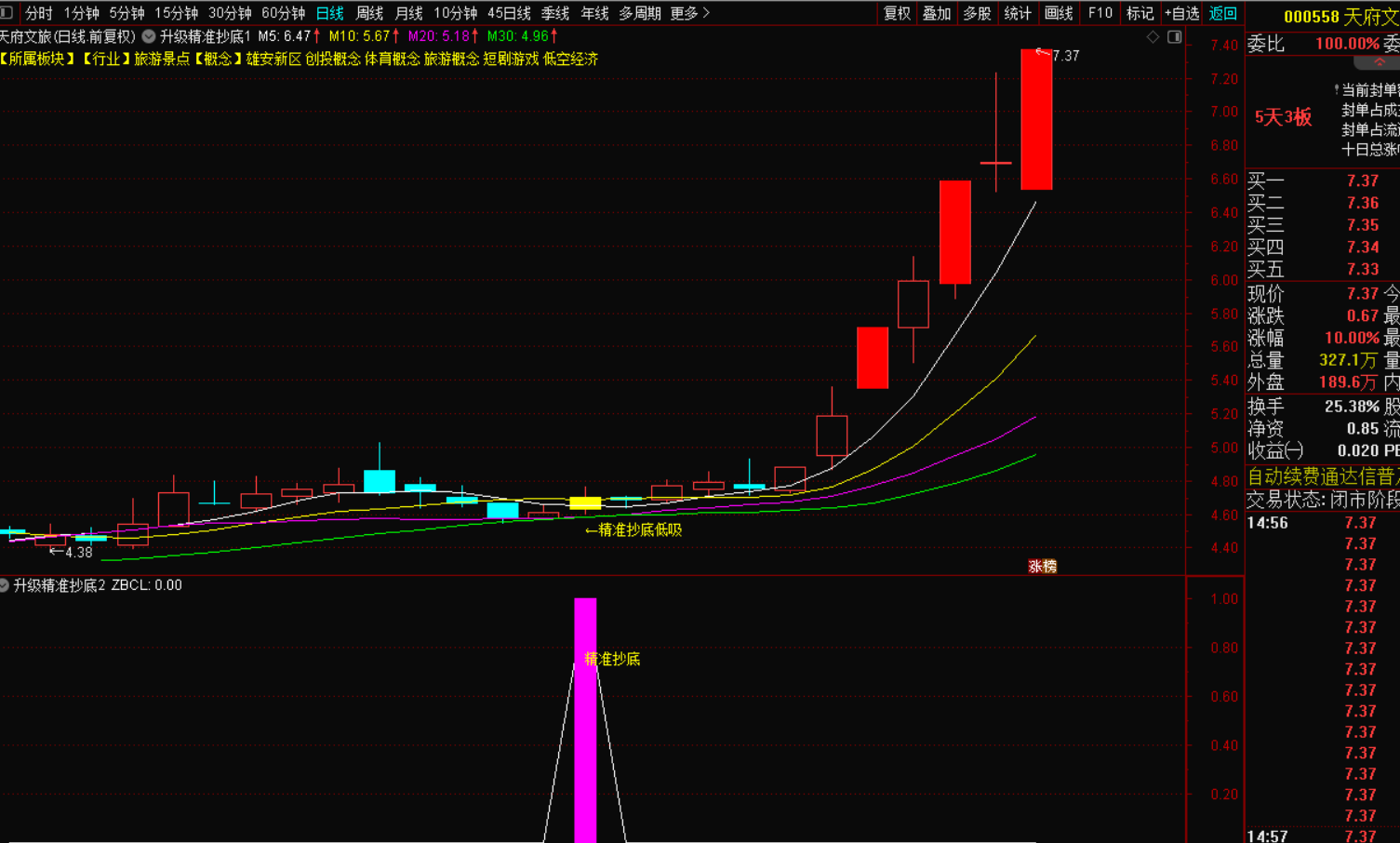Switch to the 60分钟 period tab
Image resolution: width=1400 pixels, height=843 pixels.
[x=283, y=13]
